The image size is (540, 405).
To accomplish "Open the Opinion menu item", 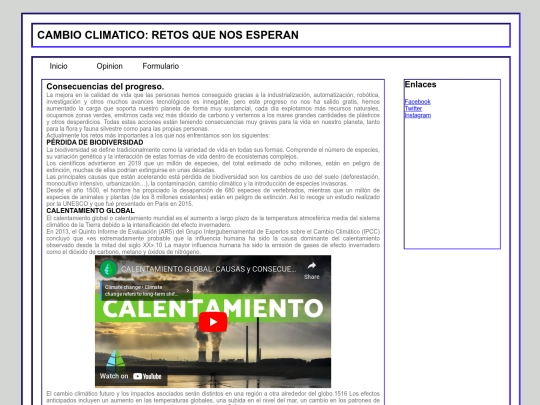I will pos(110,66).
